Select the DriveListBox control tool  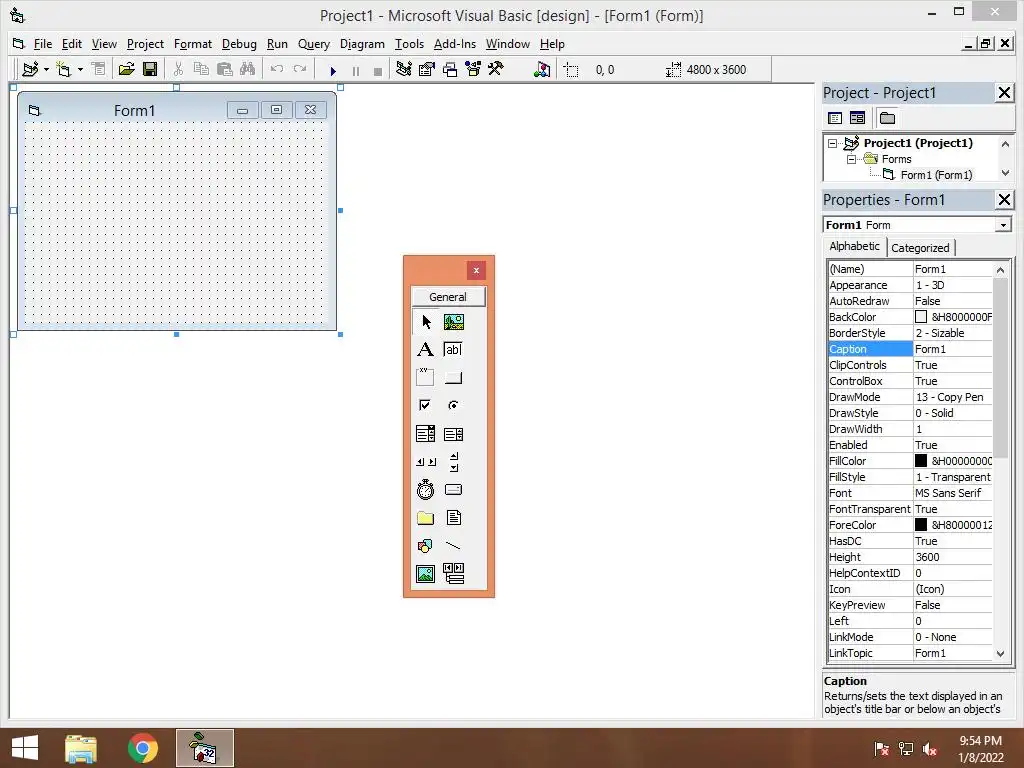[x=453, y=489]
